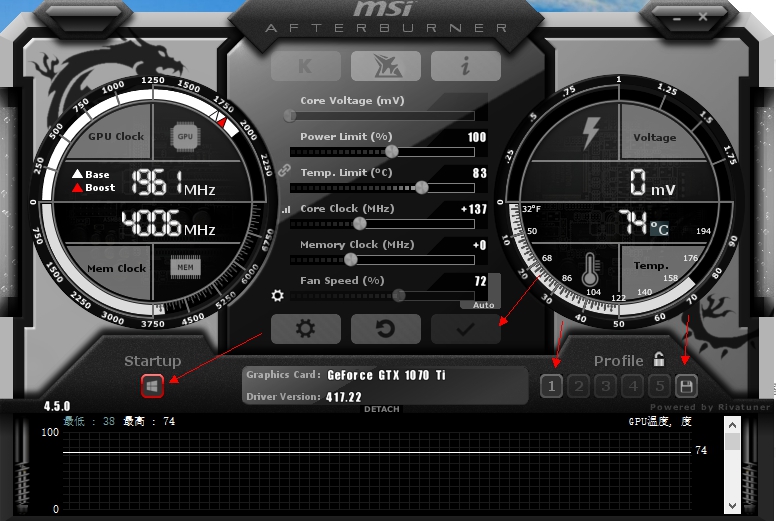This screenshot has width=776, height=521.
Task: Click the Profile label
Action: pyautogui.click(x=619, y=361)
